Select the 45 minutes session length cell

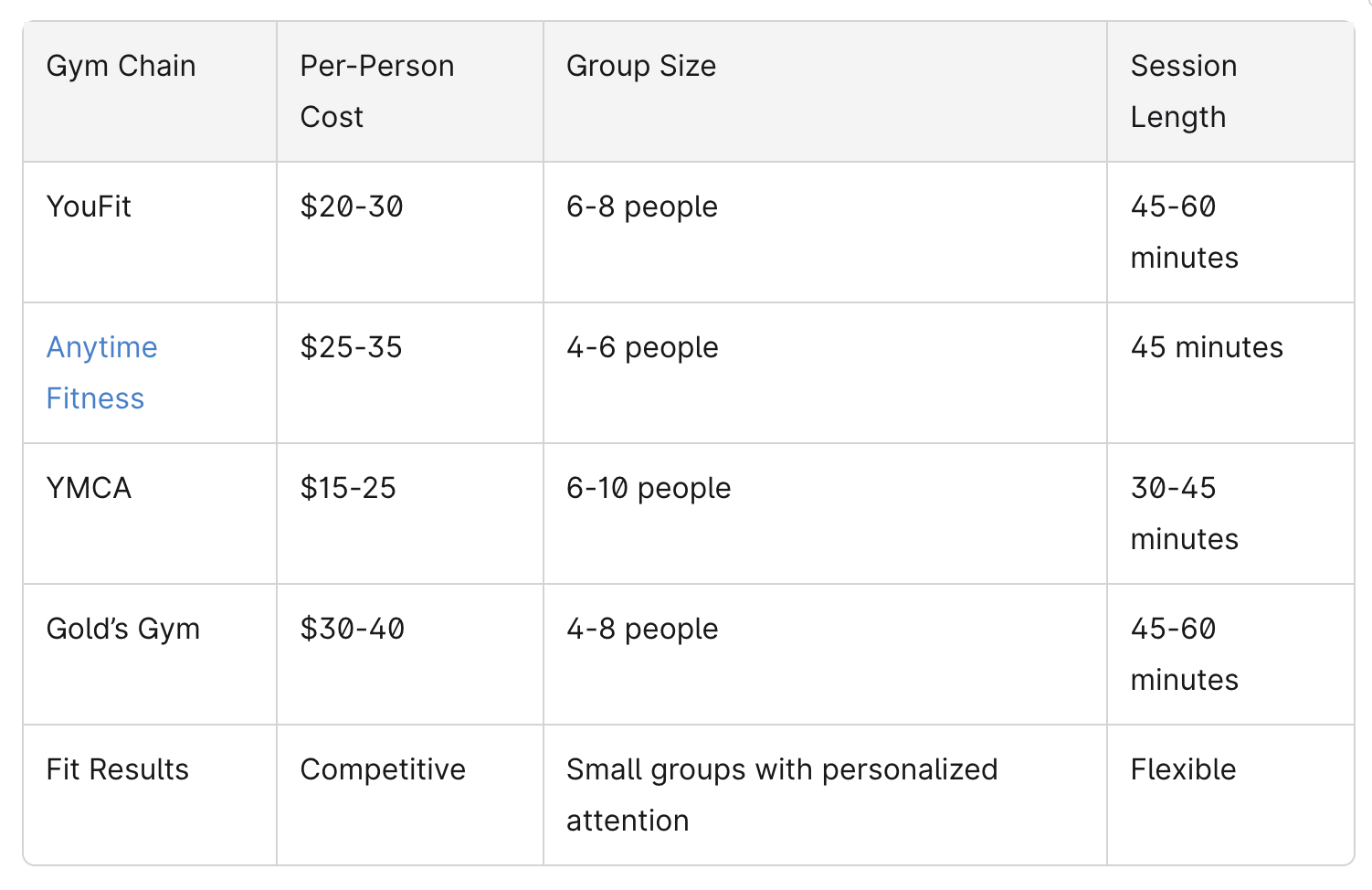pyautogui.click(x=1206, y=348)
